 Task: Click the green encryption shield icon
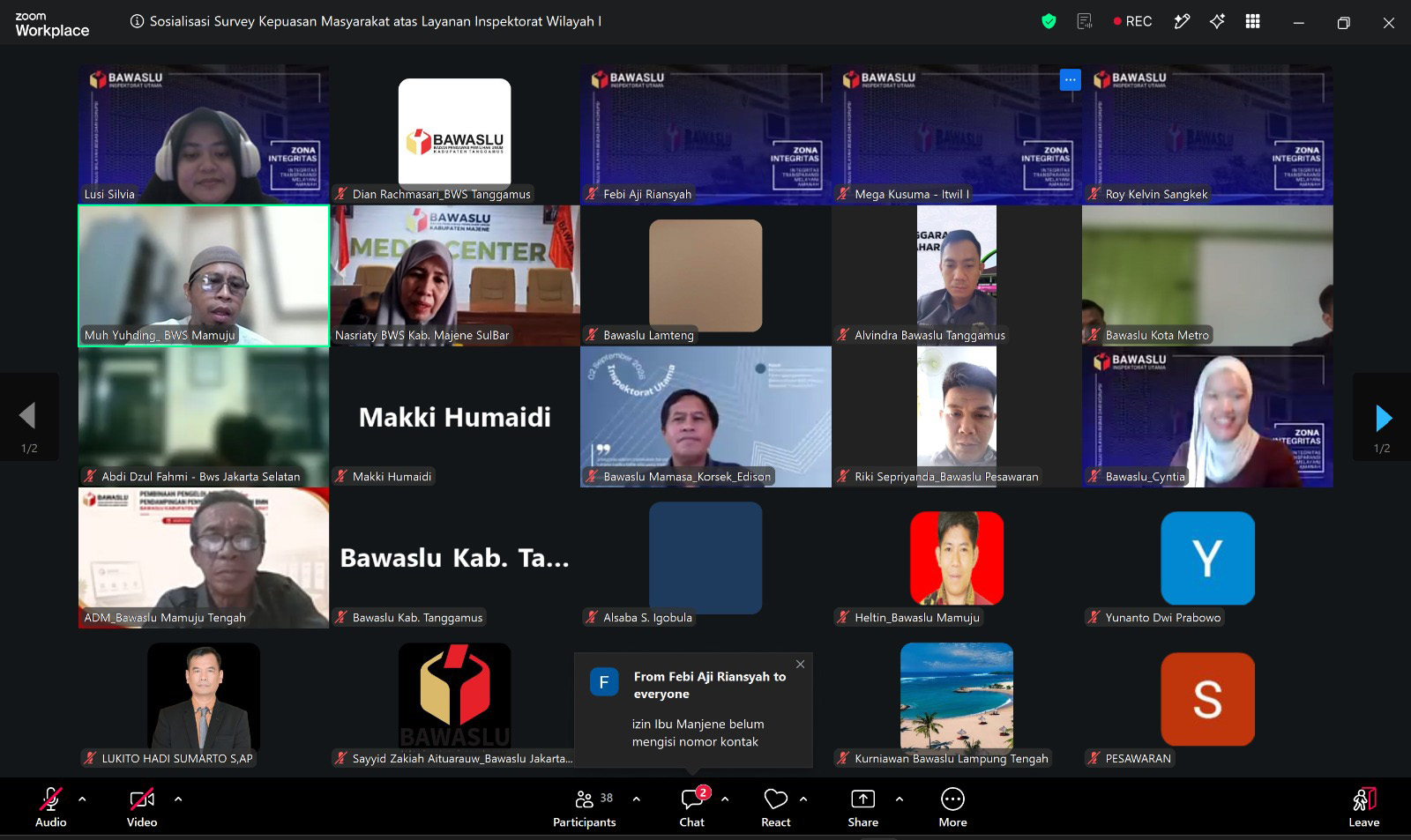click(1049, 22)
